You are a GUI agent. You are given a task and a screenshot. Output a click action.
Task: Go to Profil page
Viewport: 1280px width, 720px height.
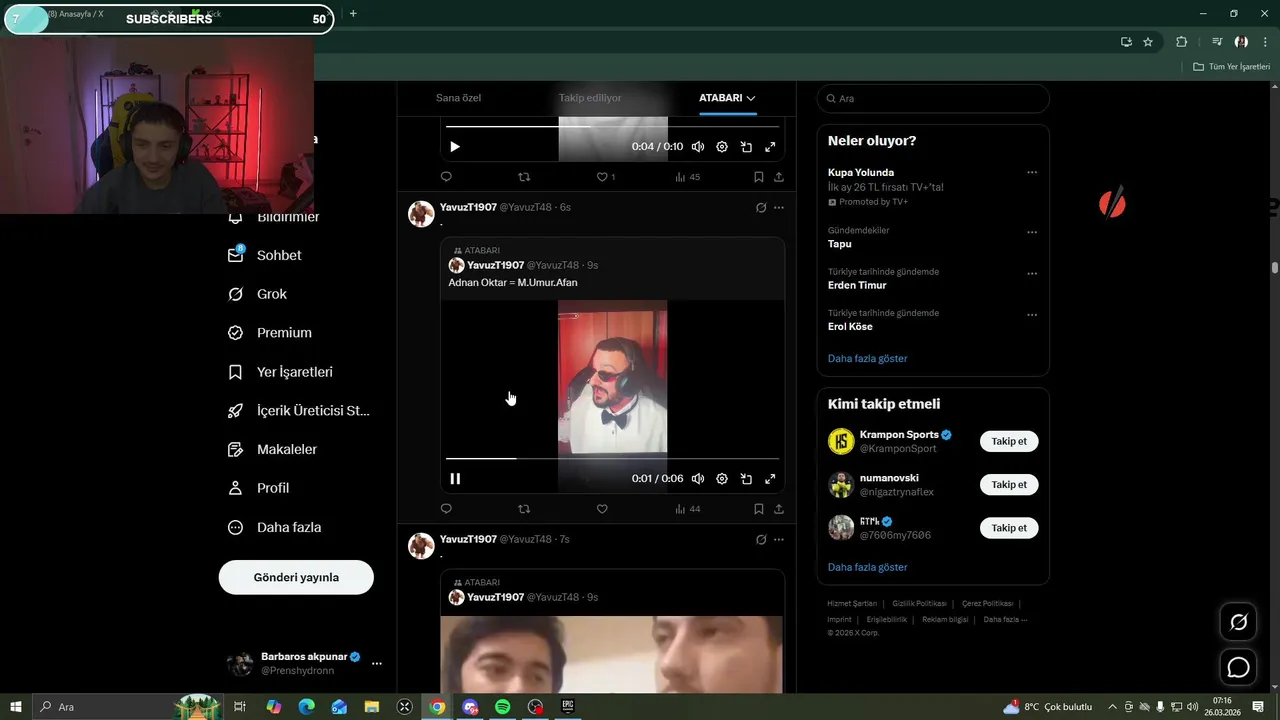coord(258,488)
